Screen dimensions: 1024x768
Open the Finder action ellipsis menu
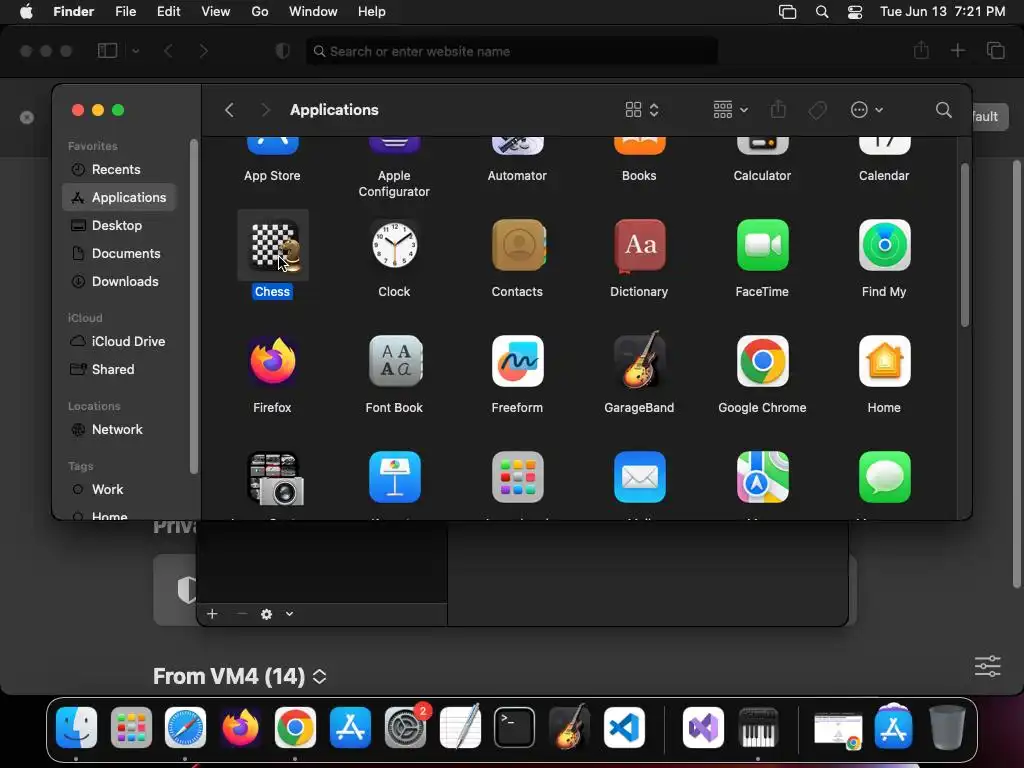[x=867, y=110]
